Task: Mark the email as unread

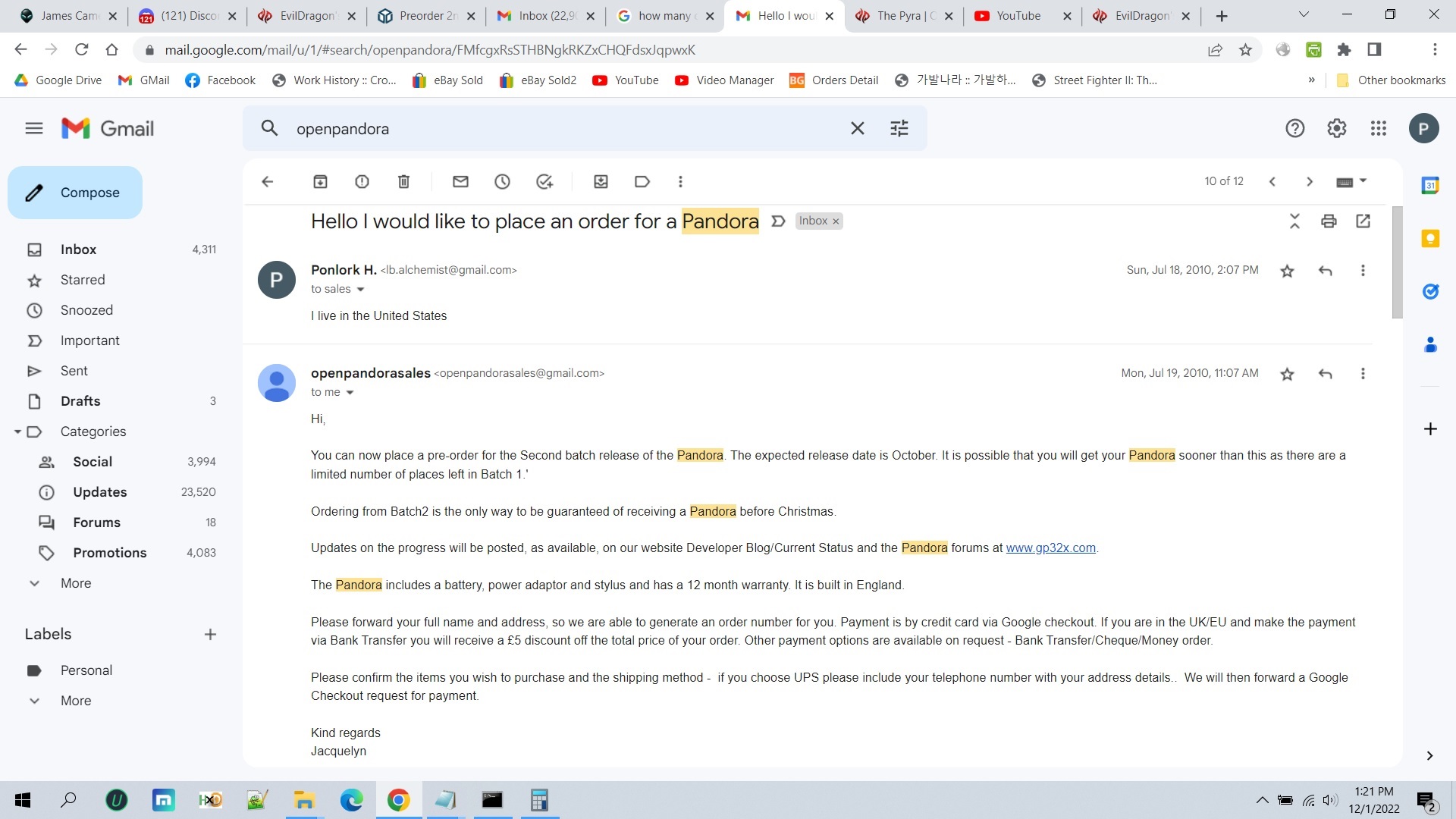Action: coord(460,181)
